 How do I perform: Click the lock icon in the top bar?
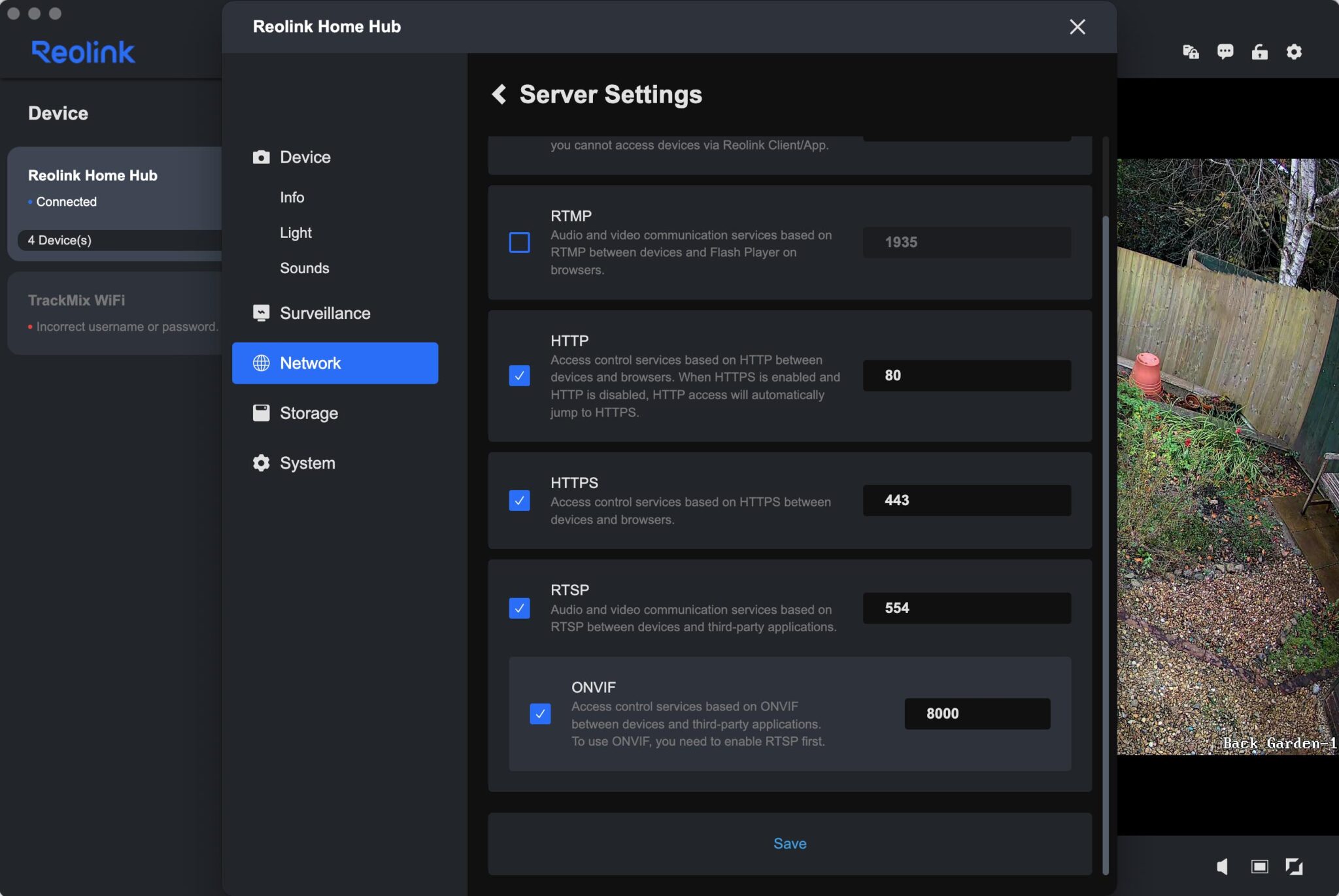pos(1259,52)
